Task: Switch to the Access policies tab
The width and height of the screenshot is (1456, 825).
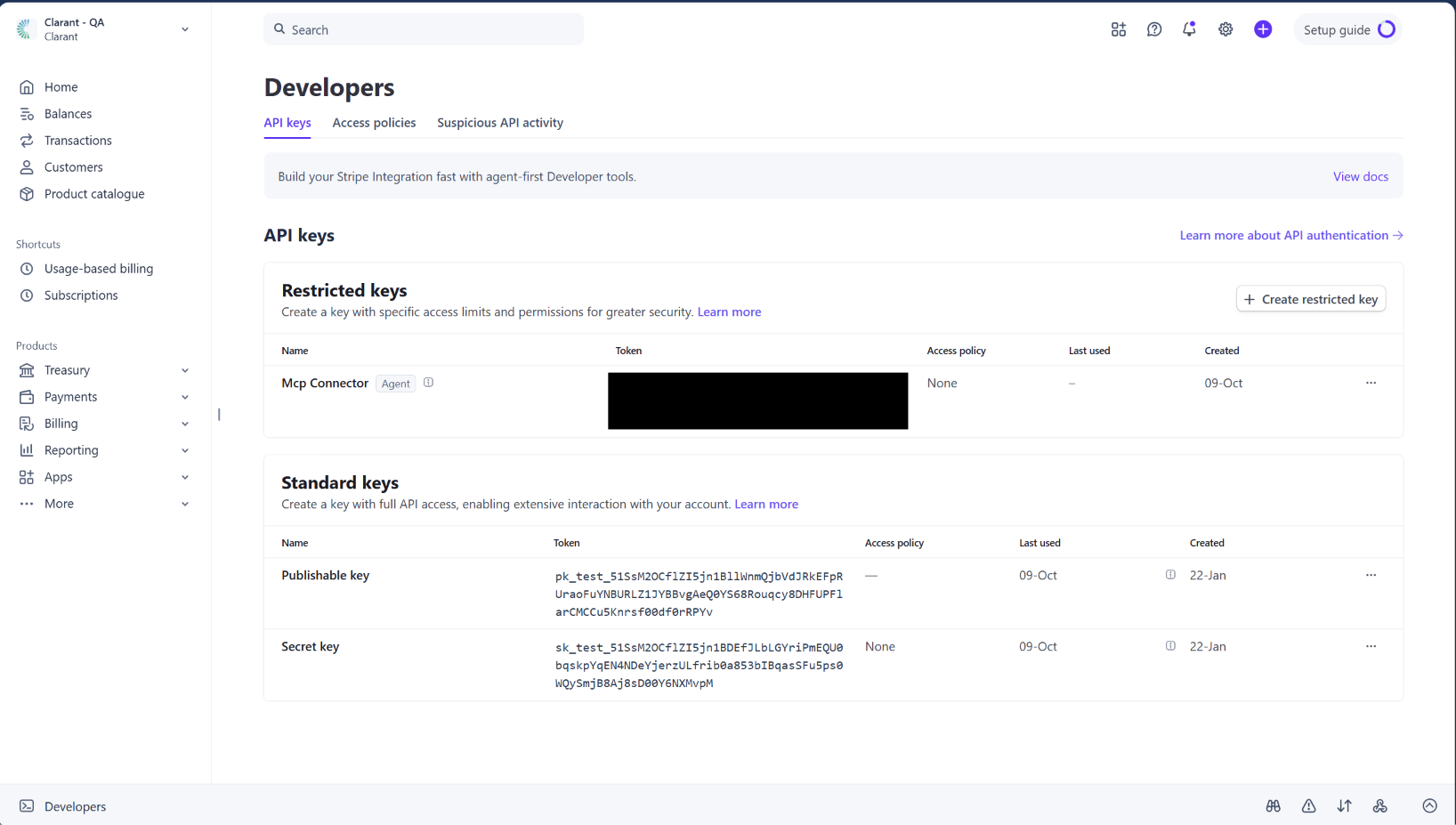Action: 374,123
